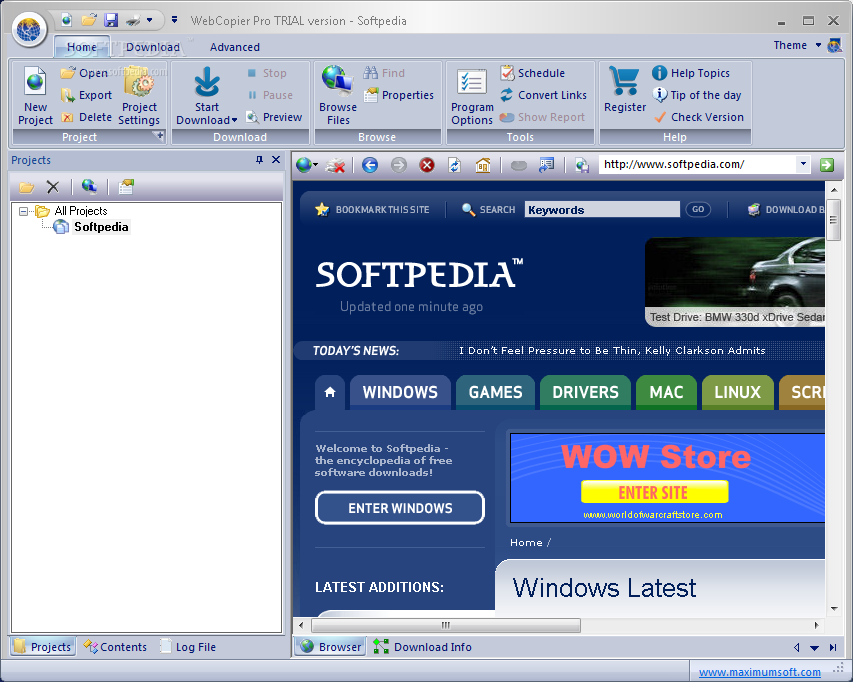Click the horizontal scrollbar thumb

(445, 625)
